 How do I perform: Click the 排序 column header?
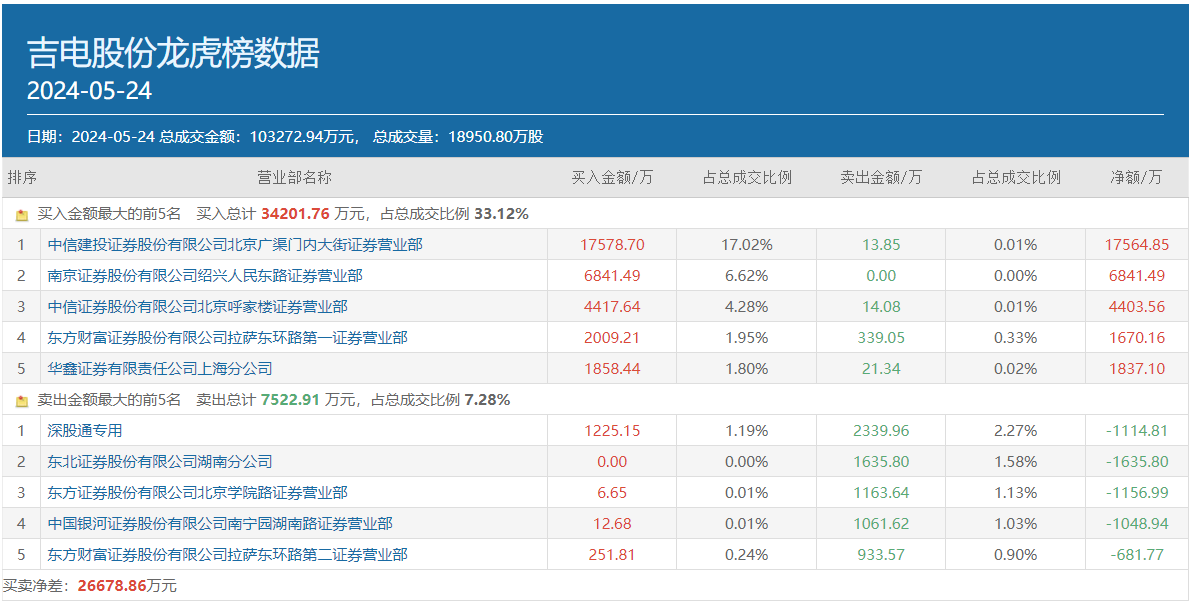click(22, 178)
